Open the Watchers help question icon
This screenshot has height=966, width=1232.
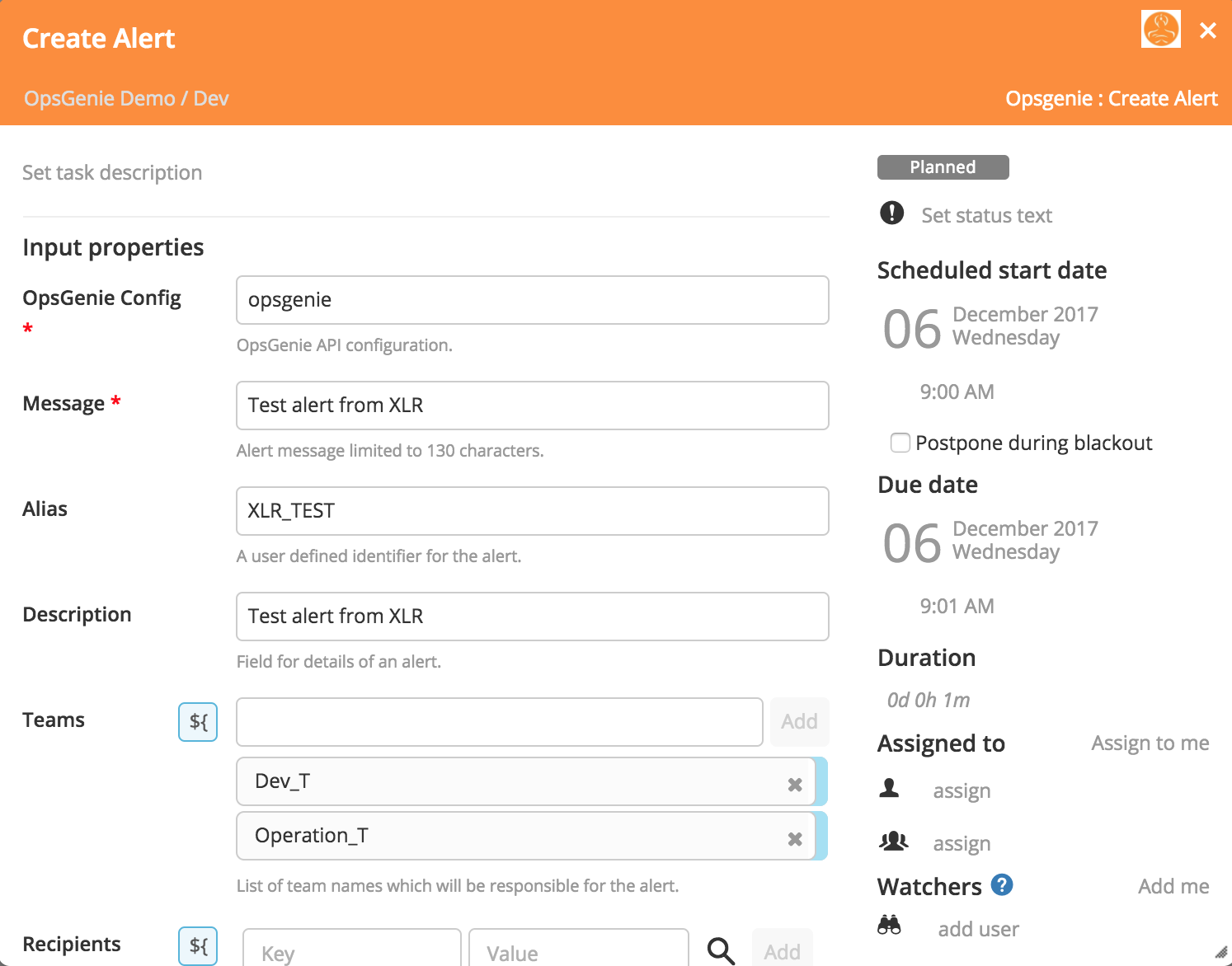1002,884
